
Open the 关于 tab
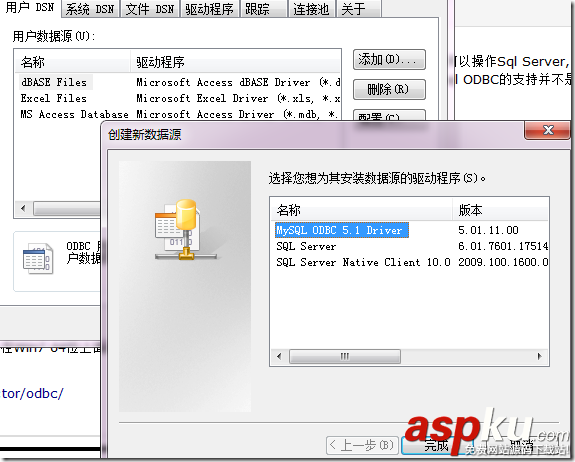click(359, 9)
